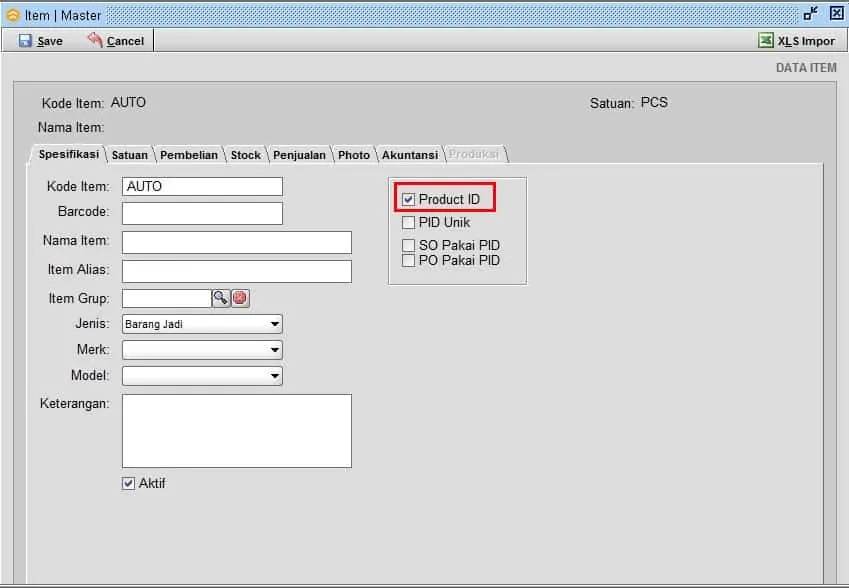The image size is (849, 588).
Task: Click the XLS Impor button label
Action: click(806, 41)
